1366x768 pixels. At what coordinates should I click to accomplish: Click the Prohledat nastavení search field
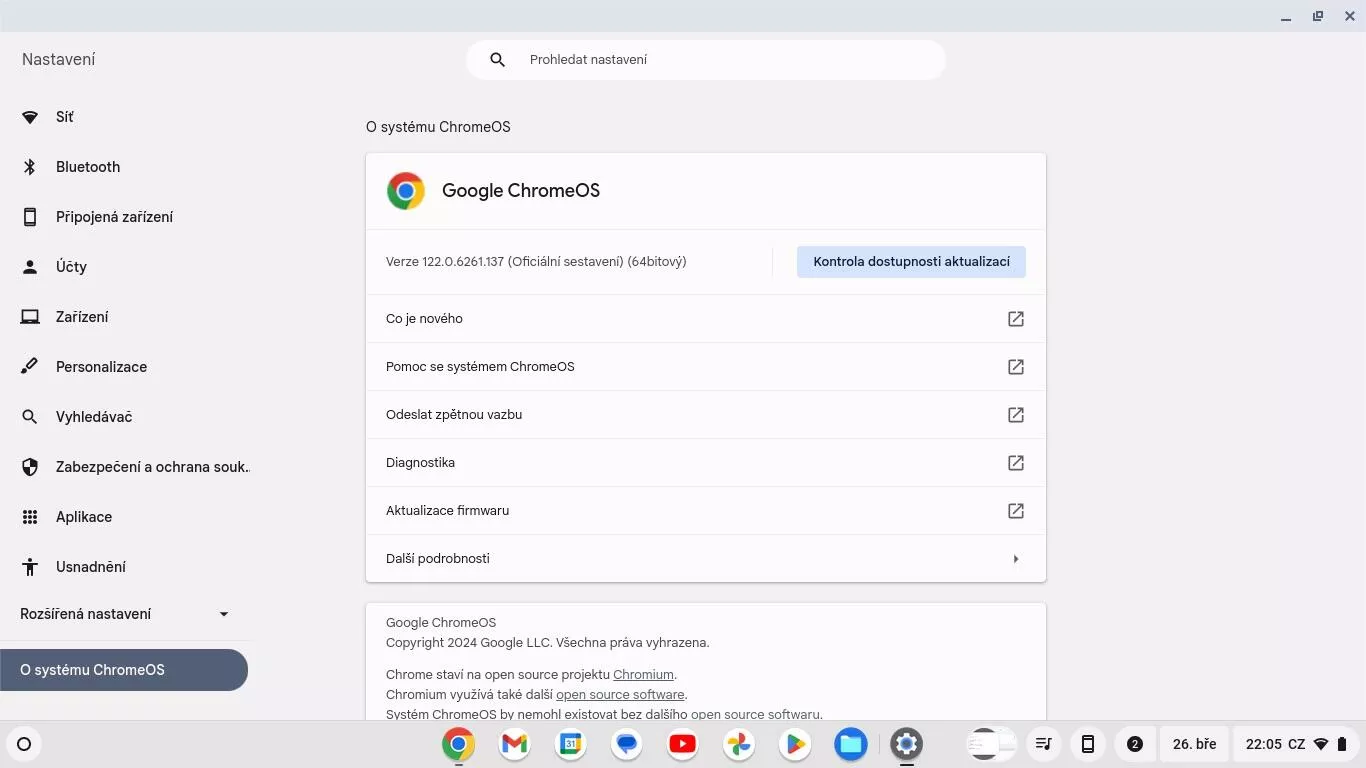[x=706, y=60]
